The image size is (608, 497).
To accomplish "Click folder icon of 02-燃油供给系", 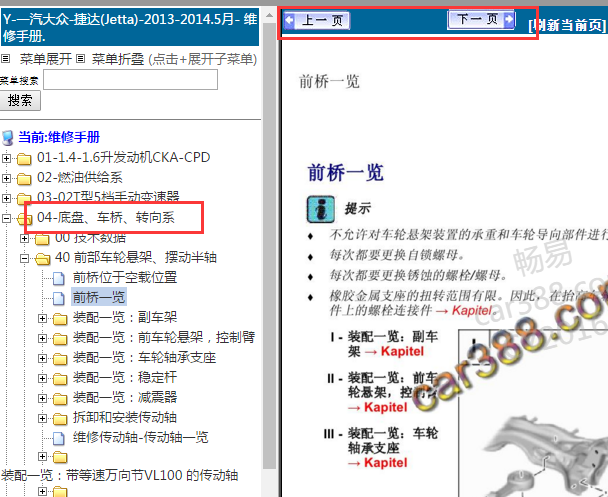I will pyautogui.click(x=24, y=178).
